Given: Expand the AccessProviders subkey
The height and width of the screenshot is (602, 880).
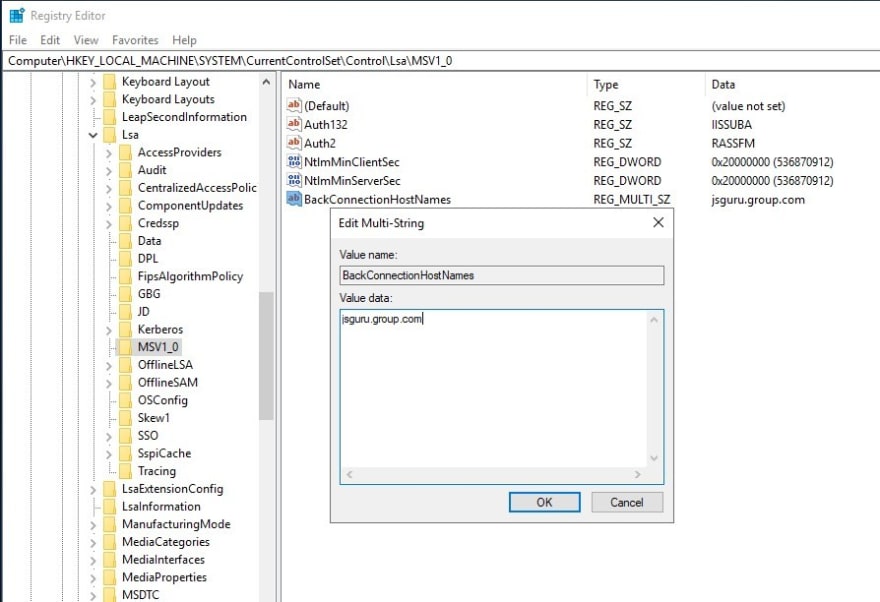Looking at the screenshot, I should (x=109, y=153).
